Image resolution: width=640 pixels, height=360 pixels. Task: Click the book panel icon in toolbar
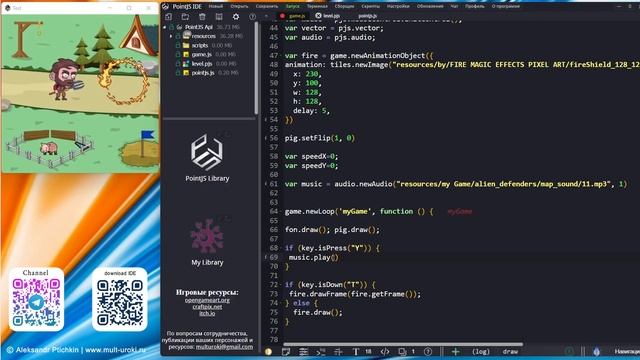(x=219, y=17)
